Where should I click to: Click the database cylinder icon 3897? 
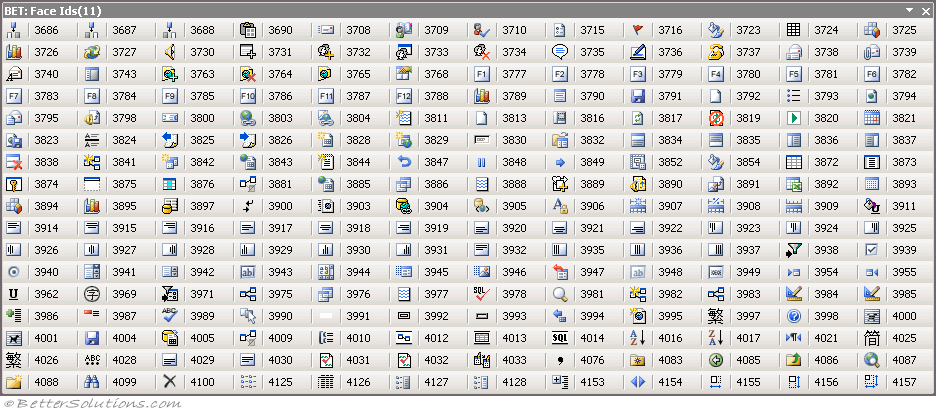(170, 206)
